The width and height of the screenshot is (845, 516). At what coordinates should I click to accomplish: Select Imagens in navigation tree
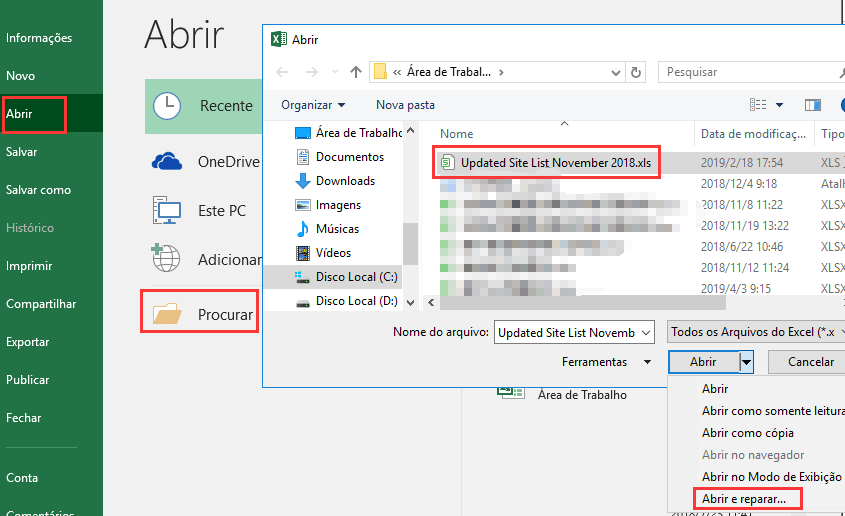[328, 205]
